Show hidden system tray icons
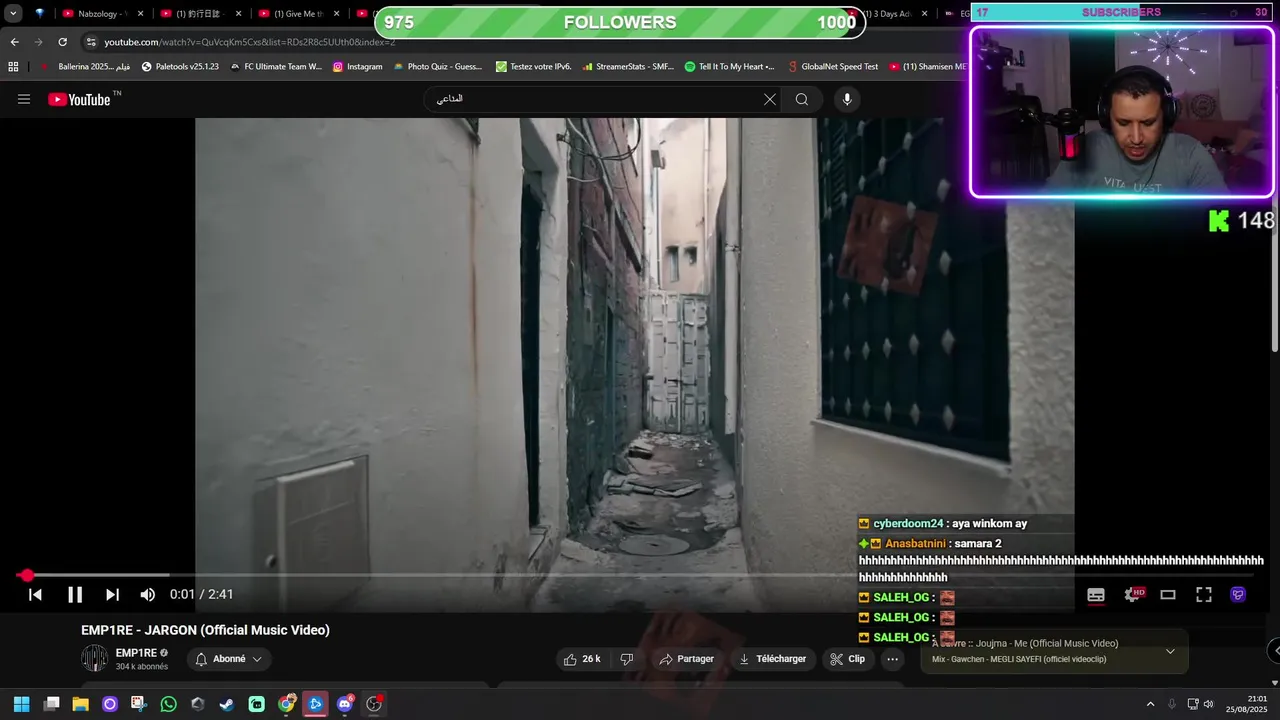Image resolution: width=1280 pixels, height=720 pixels. click(1150, 704)
